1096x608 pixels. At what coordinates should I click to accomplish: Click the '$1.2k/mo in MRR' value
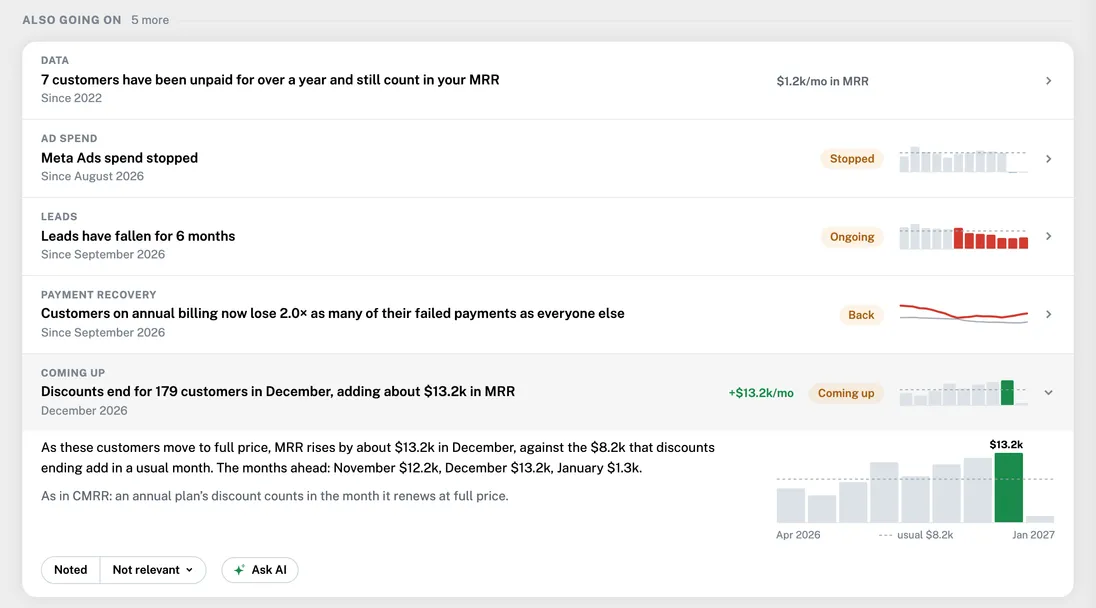823,81
